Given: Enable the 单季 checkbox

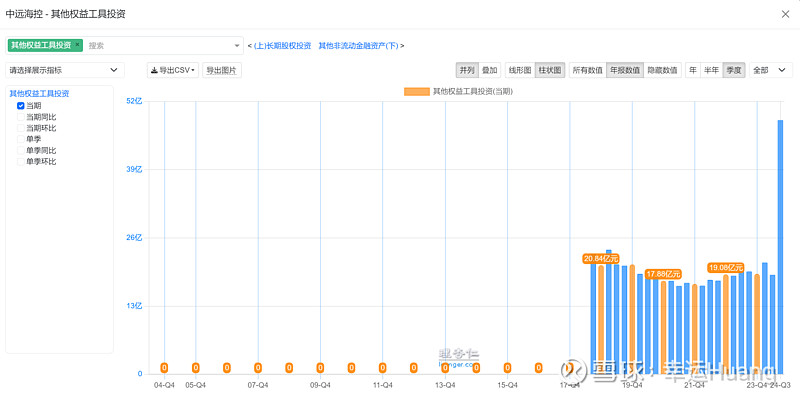Looking at the screenshot, I should pyautogui.click(x=21, y=139).
